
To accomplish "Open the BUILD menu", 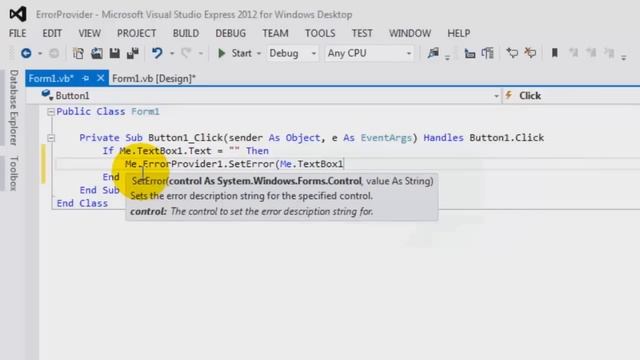I will pos(186,33).
